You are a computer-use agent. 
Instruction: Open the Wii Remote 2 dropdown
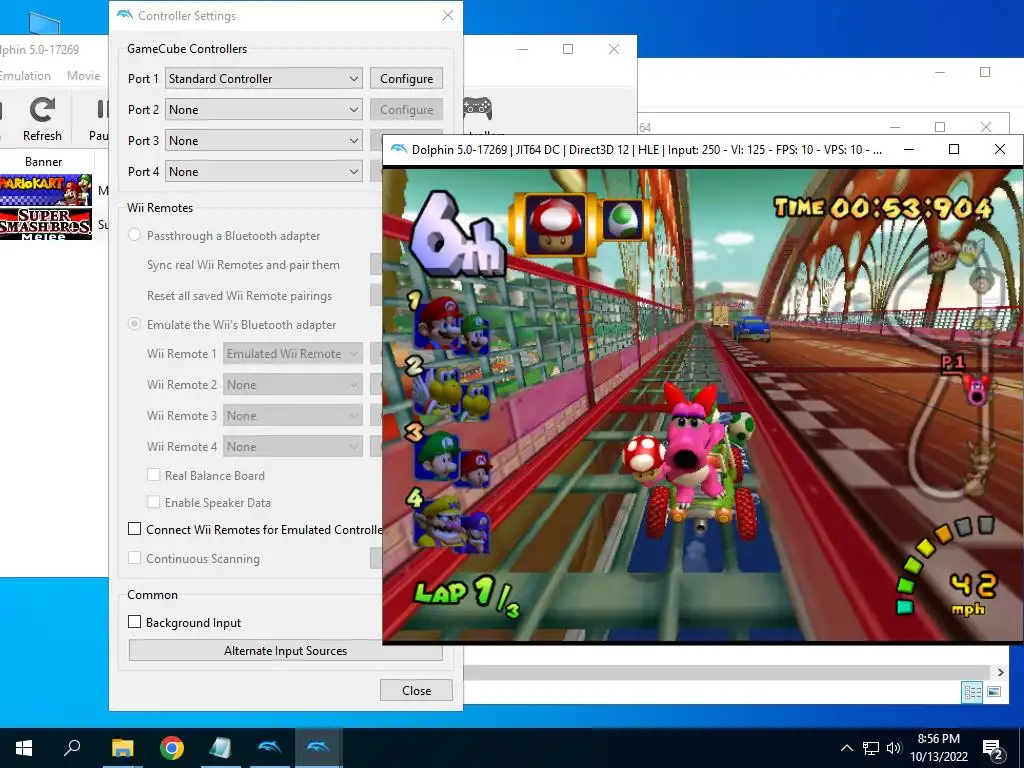293,385
